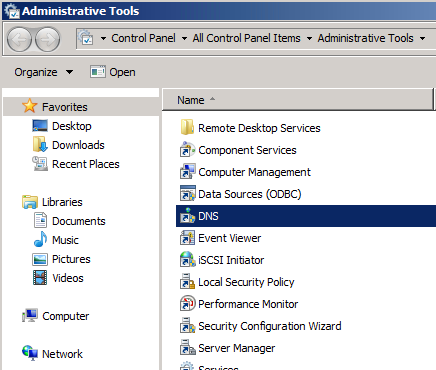
Task: Click the Remote Desktop Services folder icon
Action: [x=187, y=127]
